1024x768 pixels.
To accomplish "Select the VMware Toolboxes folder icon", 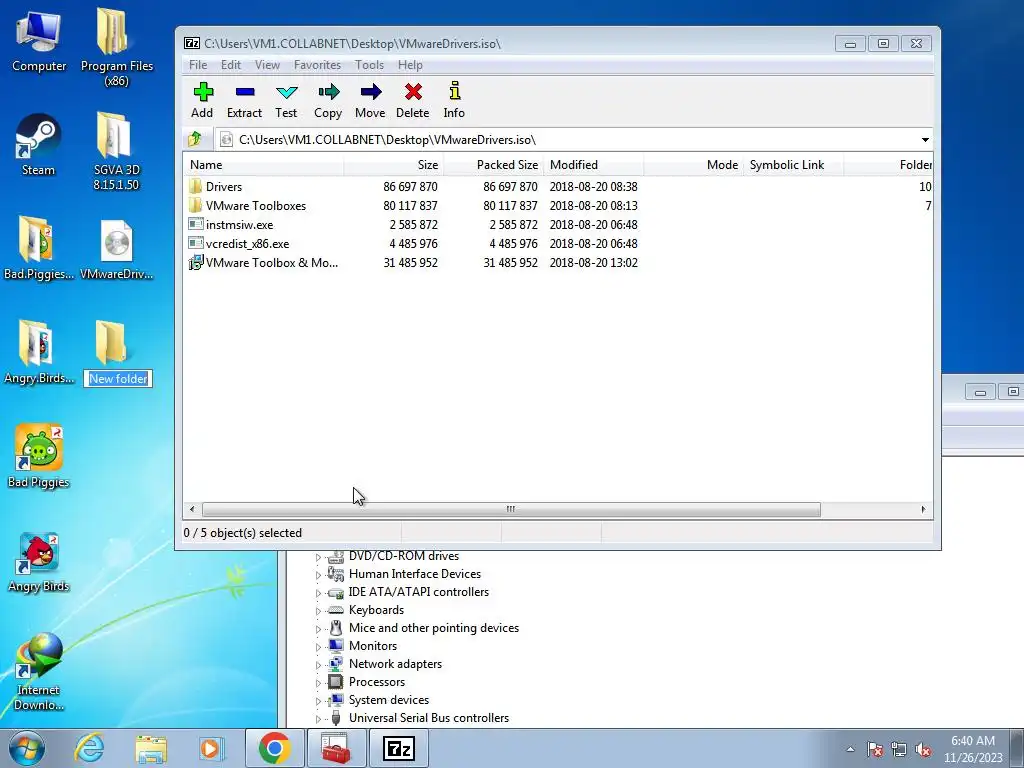I will [x=195, y=205].
